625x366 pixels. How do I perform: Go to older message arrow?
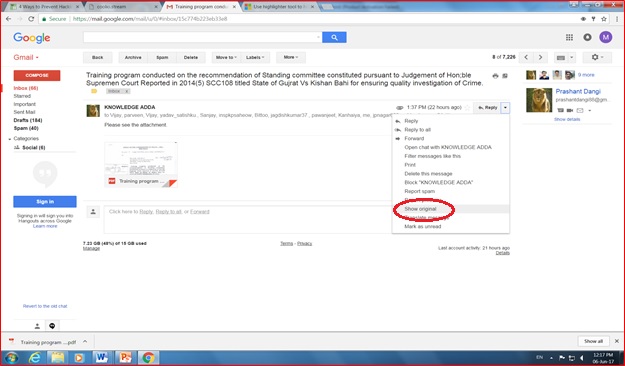point(540,57)
